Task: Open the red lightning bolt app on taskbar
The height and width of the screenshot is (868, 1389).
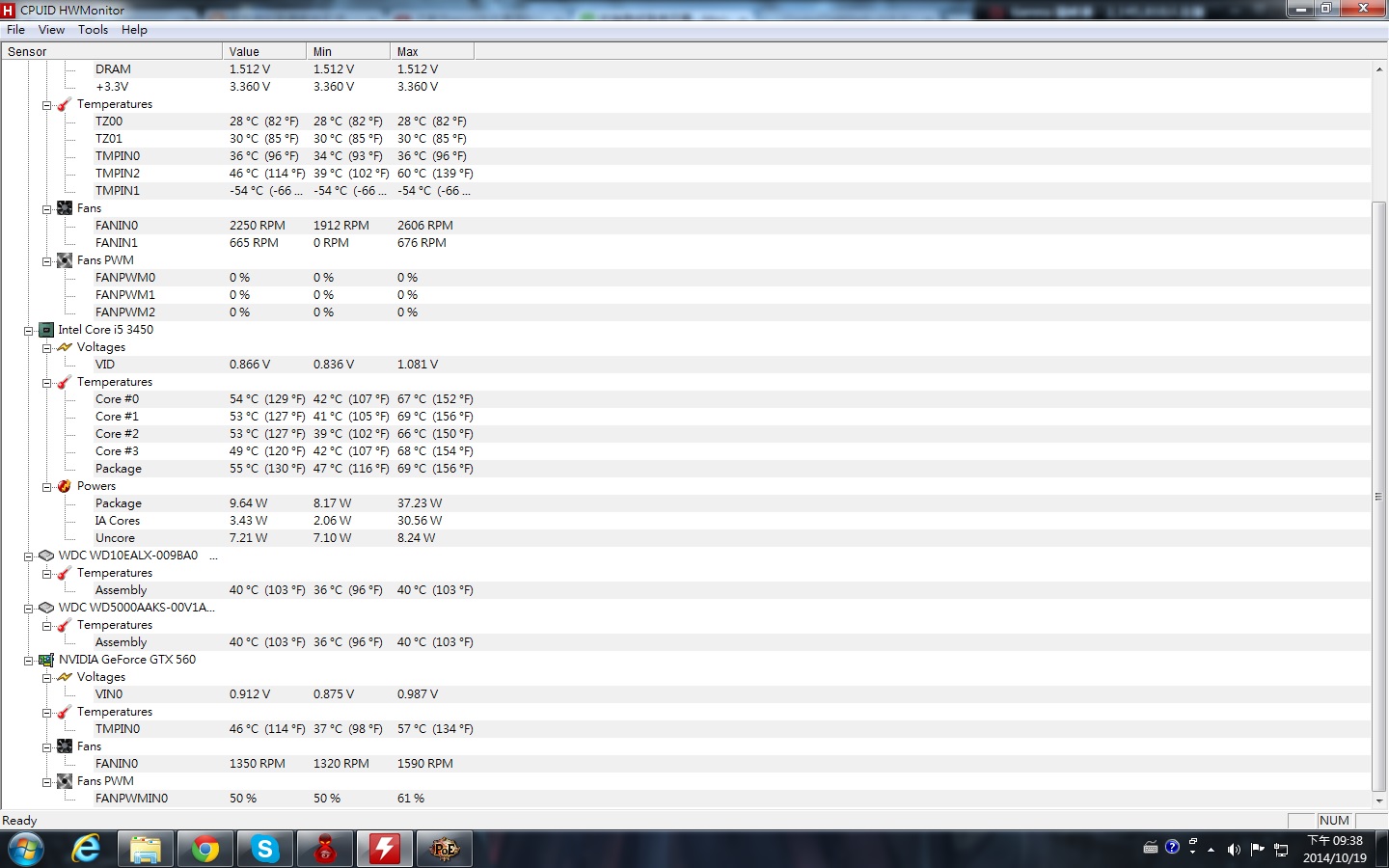Action: 385,850
